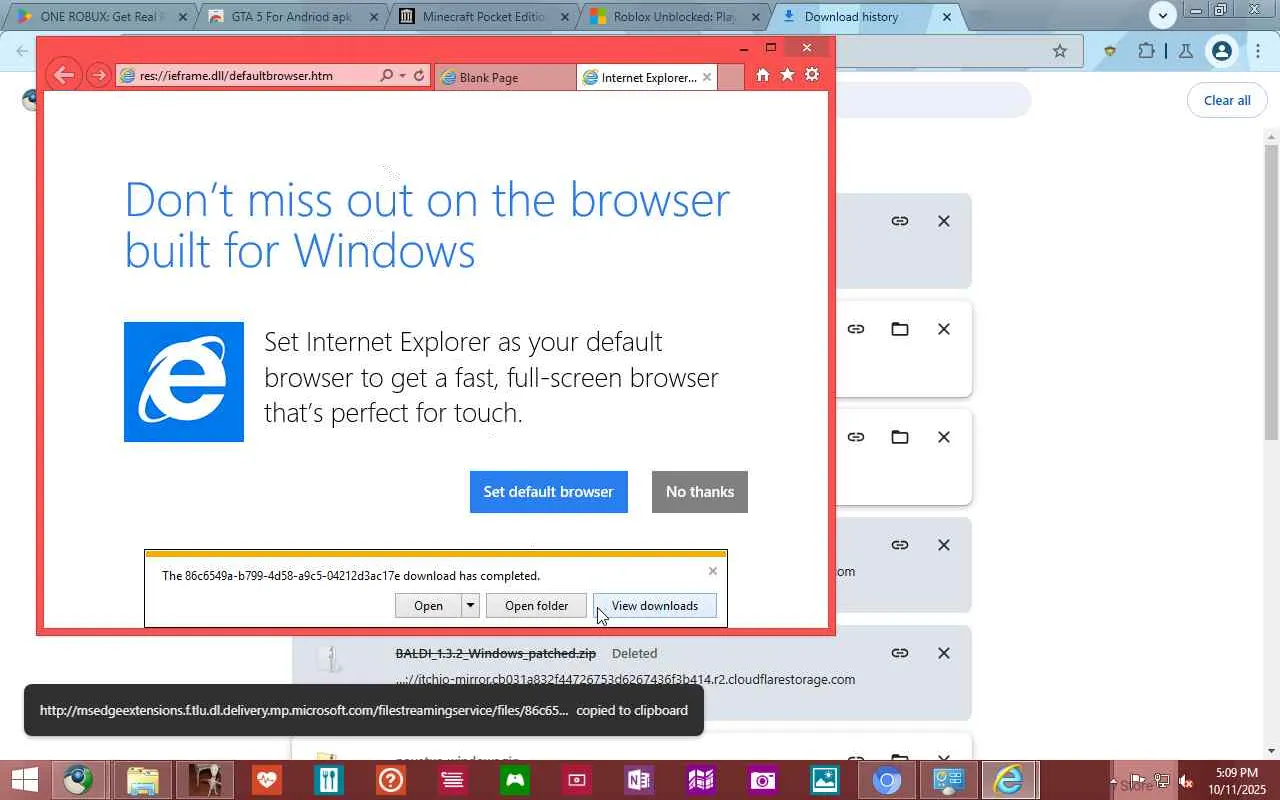Click Open folder in download notification
This screenshot has height=800, width=1280.
[537, 606]
